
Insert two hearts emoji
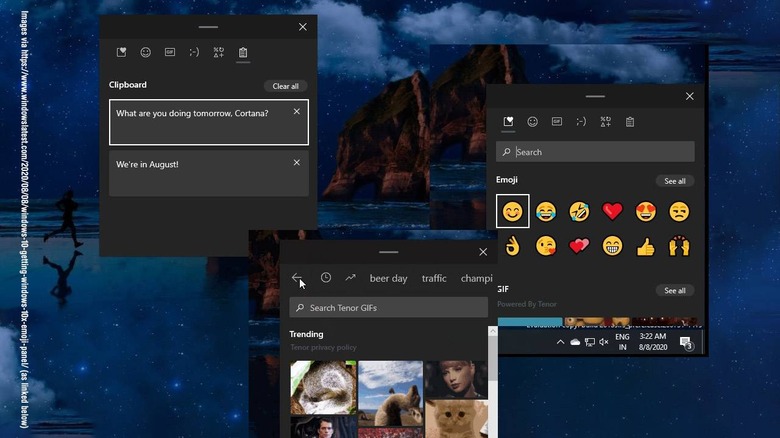(x=579, y=246)
